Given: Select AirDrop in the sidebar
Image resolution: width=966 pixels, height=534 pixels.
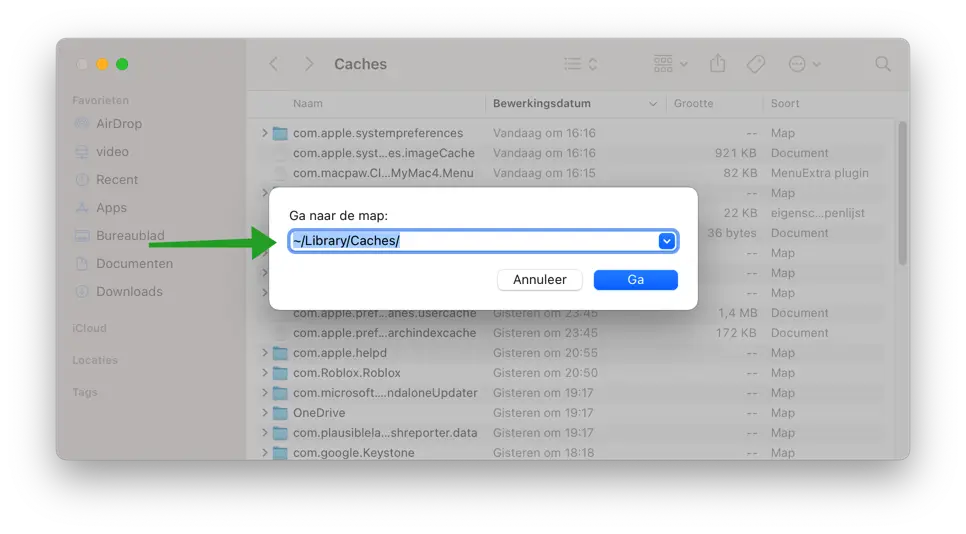Looking at the screenshot, I should 119,124.
